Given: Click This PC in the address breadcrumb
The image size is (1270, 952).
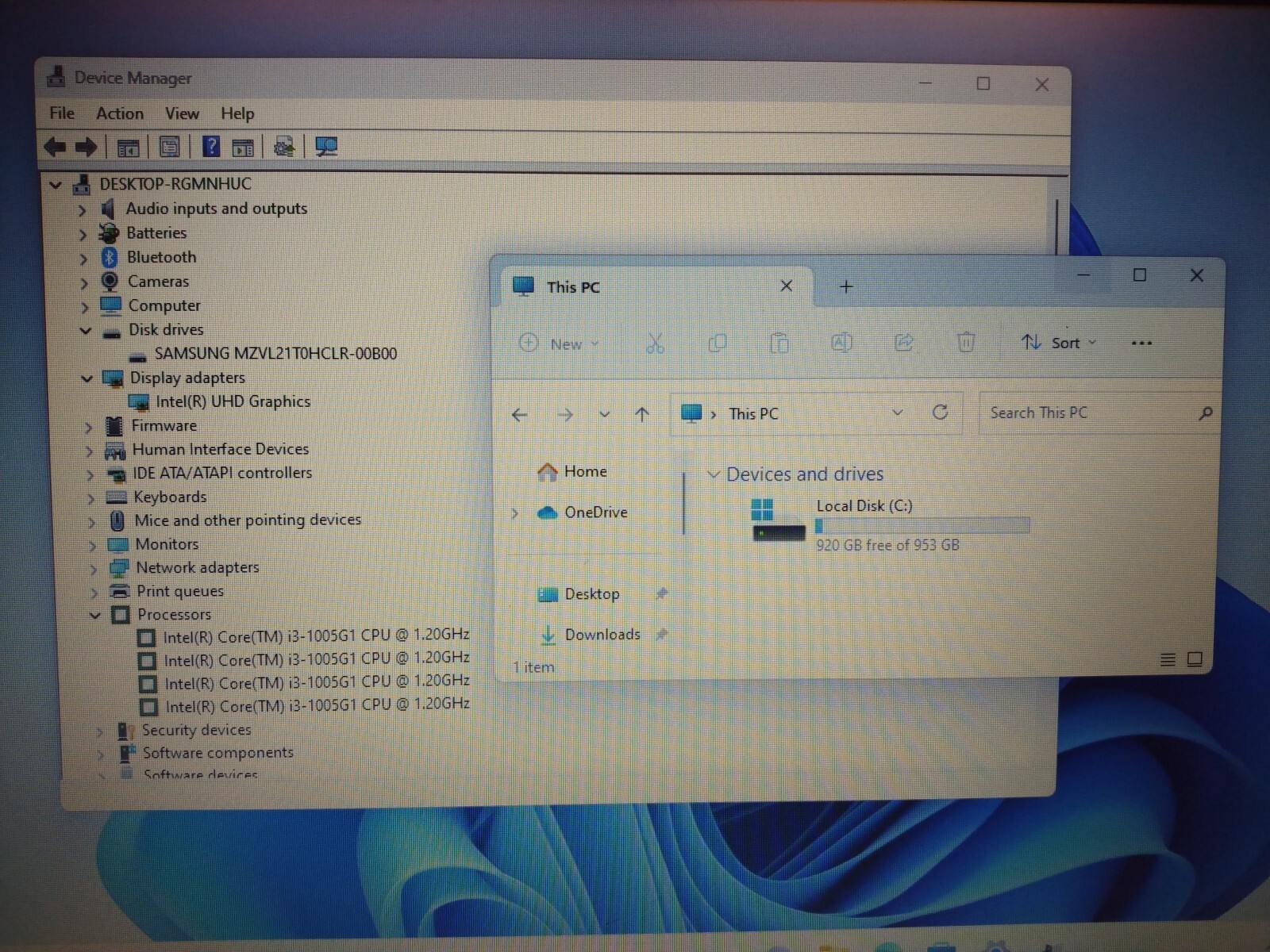Looking at the screenshot, I should (x=753, y=414).
